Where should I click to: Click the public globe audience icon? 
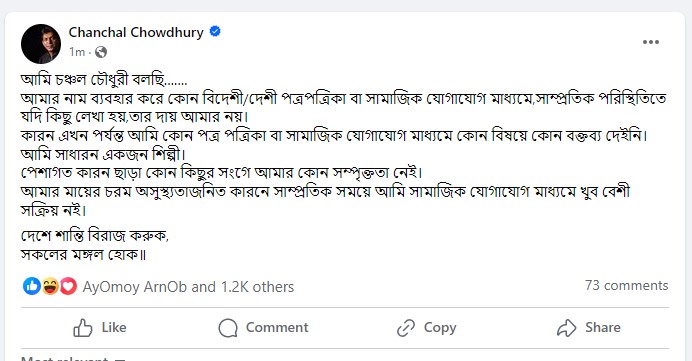click(101, 52)
